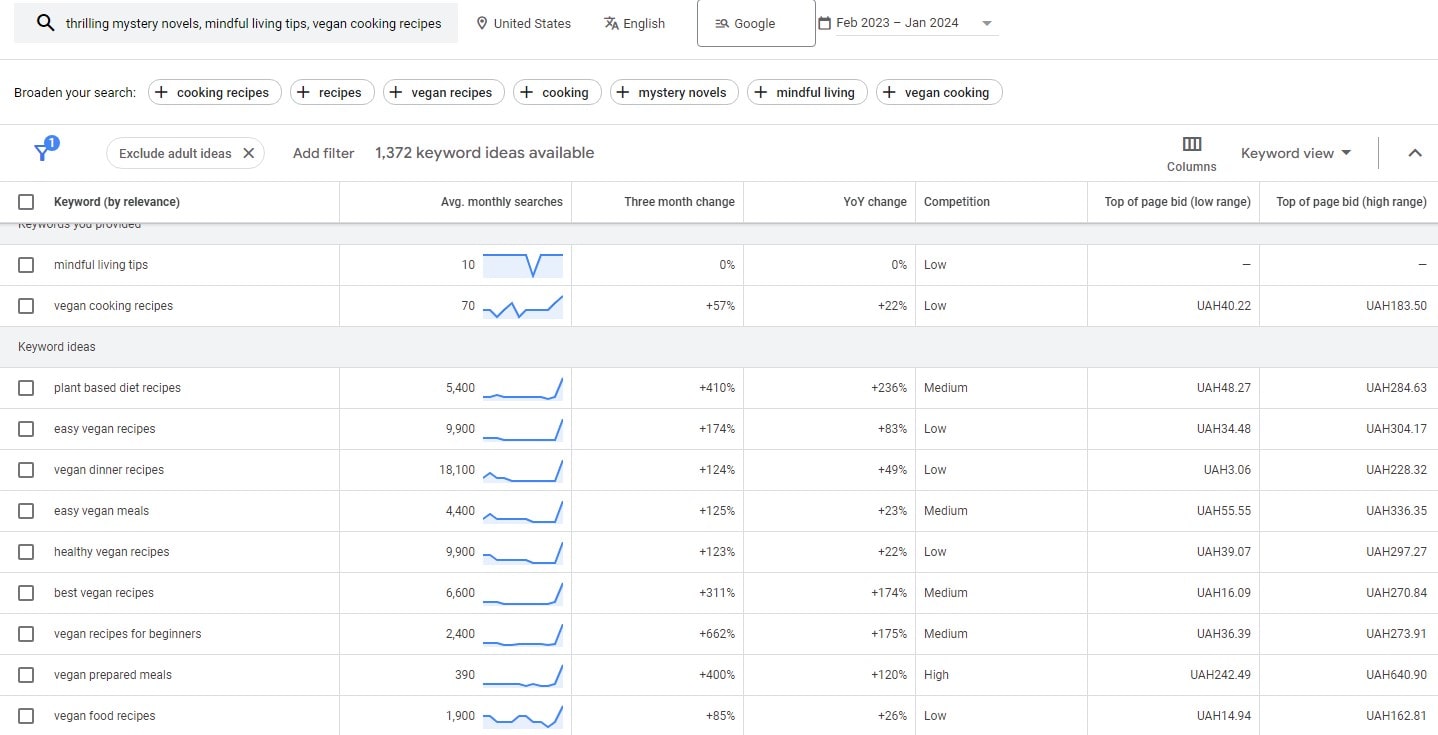Tick checkbox for easy vegan meals

26,511
